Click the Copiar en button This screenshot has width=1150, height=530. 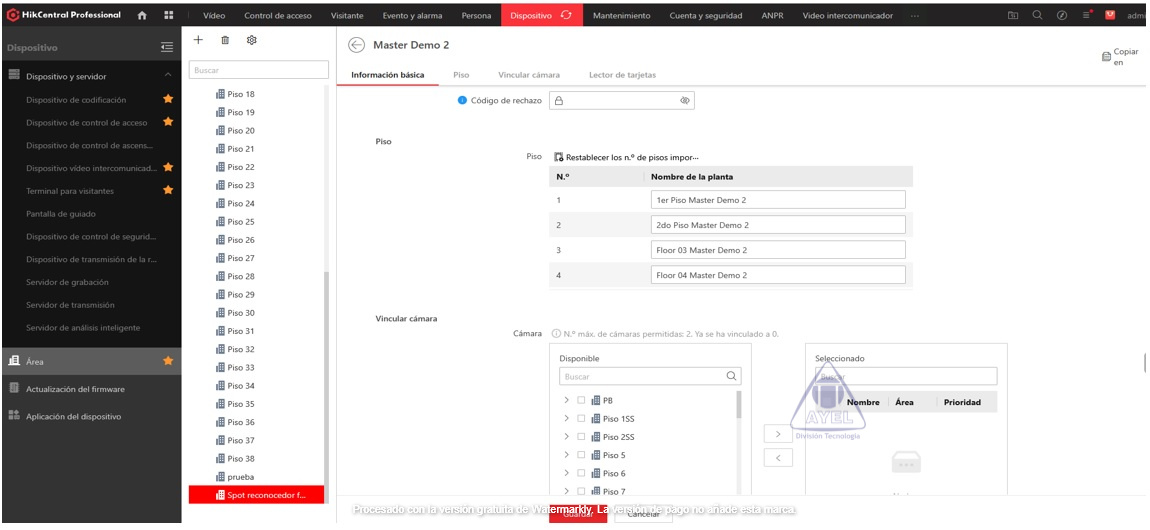pyautogui.click(x=1118, y=56)
